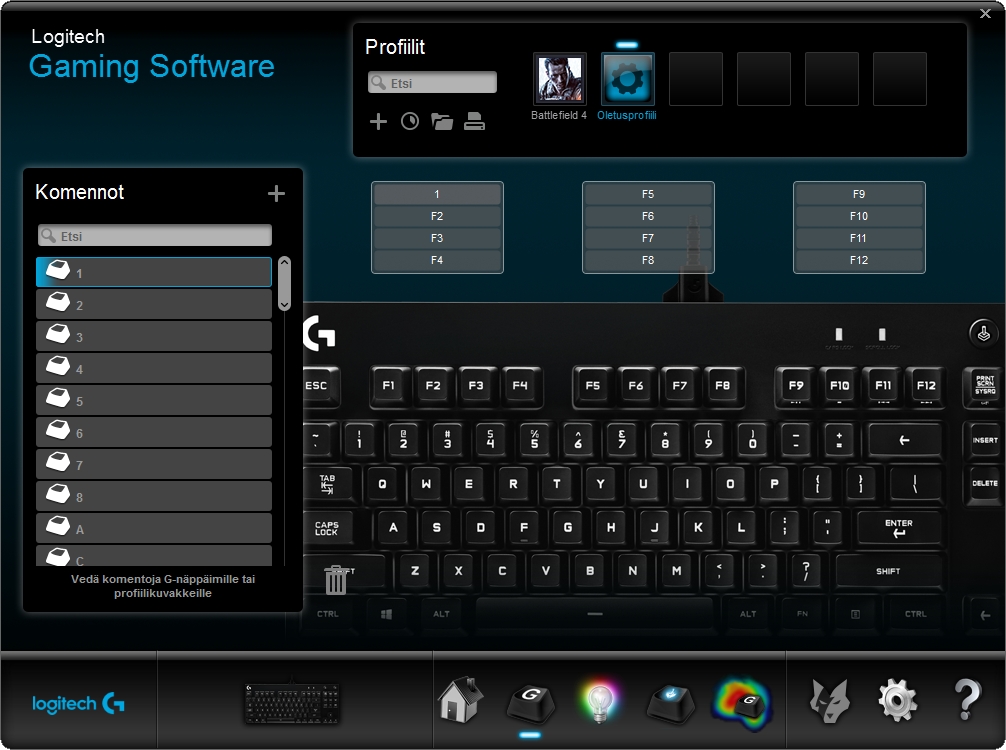
Task: Select command 7 in Komennot list
Action: [154, 464]
